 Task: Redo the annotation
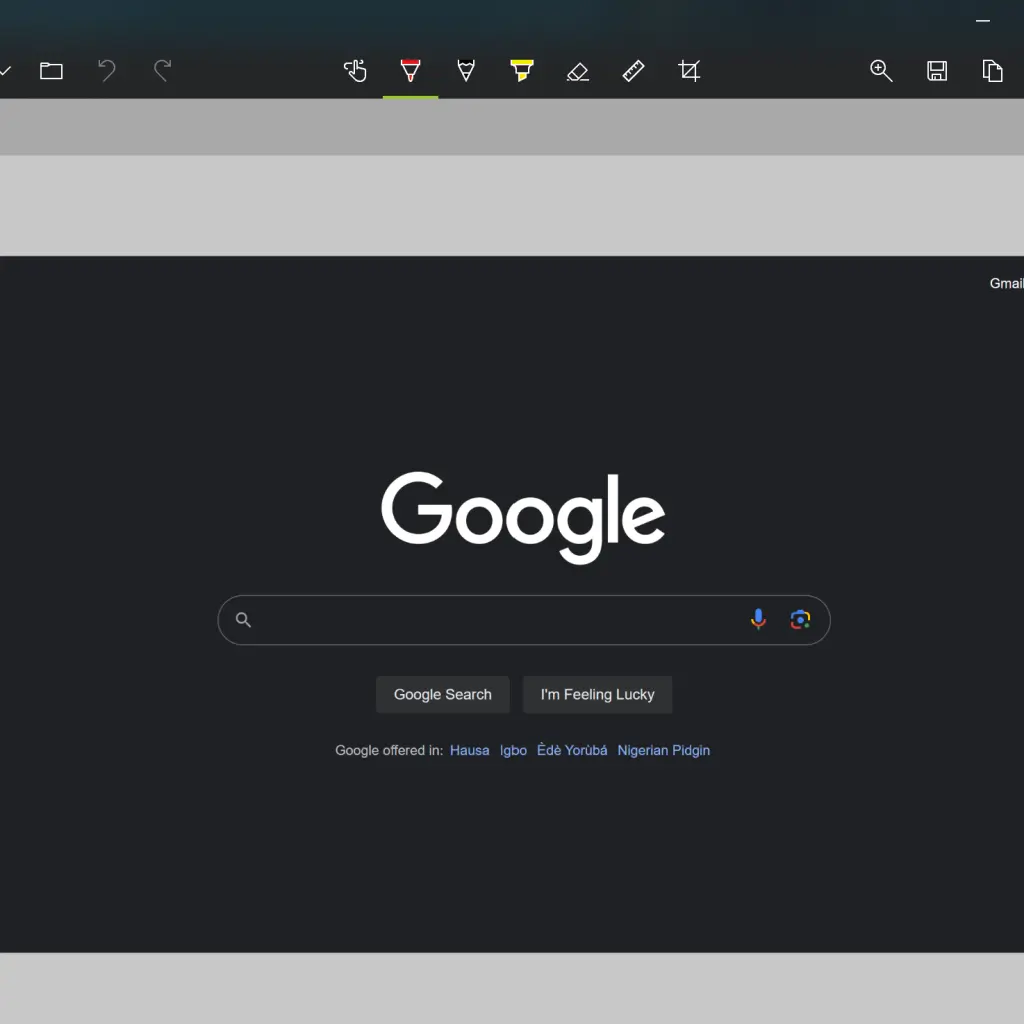pyautogui.click(x=163, y=71)
